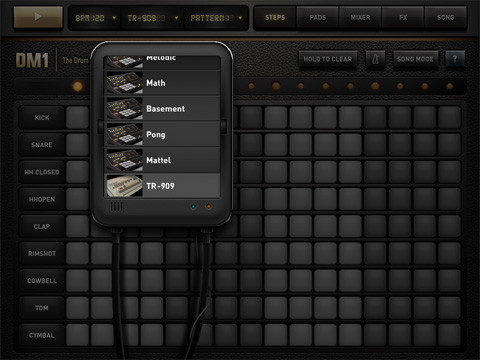
Task: Open help with the question mark button
Action: coord(455,59)
